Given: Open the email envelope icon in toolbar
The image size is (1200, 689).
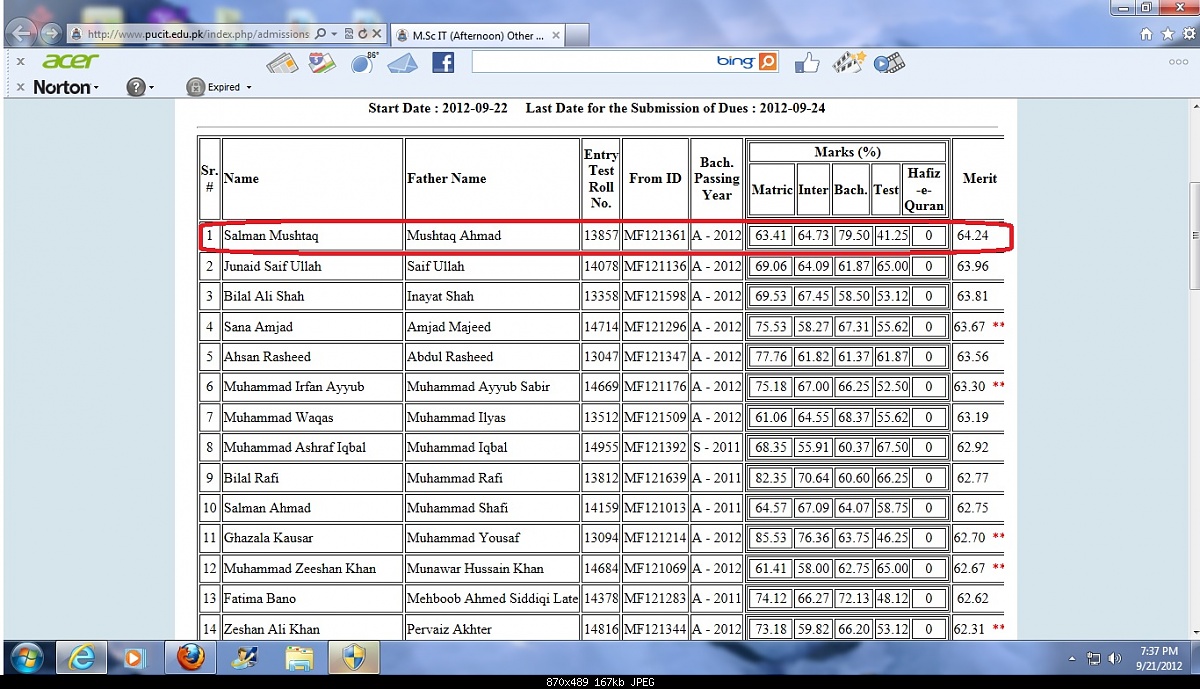Looking at the screenshot, I should 402,64.
